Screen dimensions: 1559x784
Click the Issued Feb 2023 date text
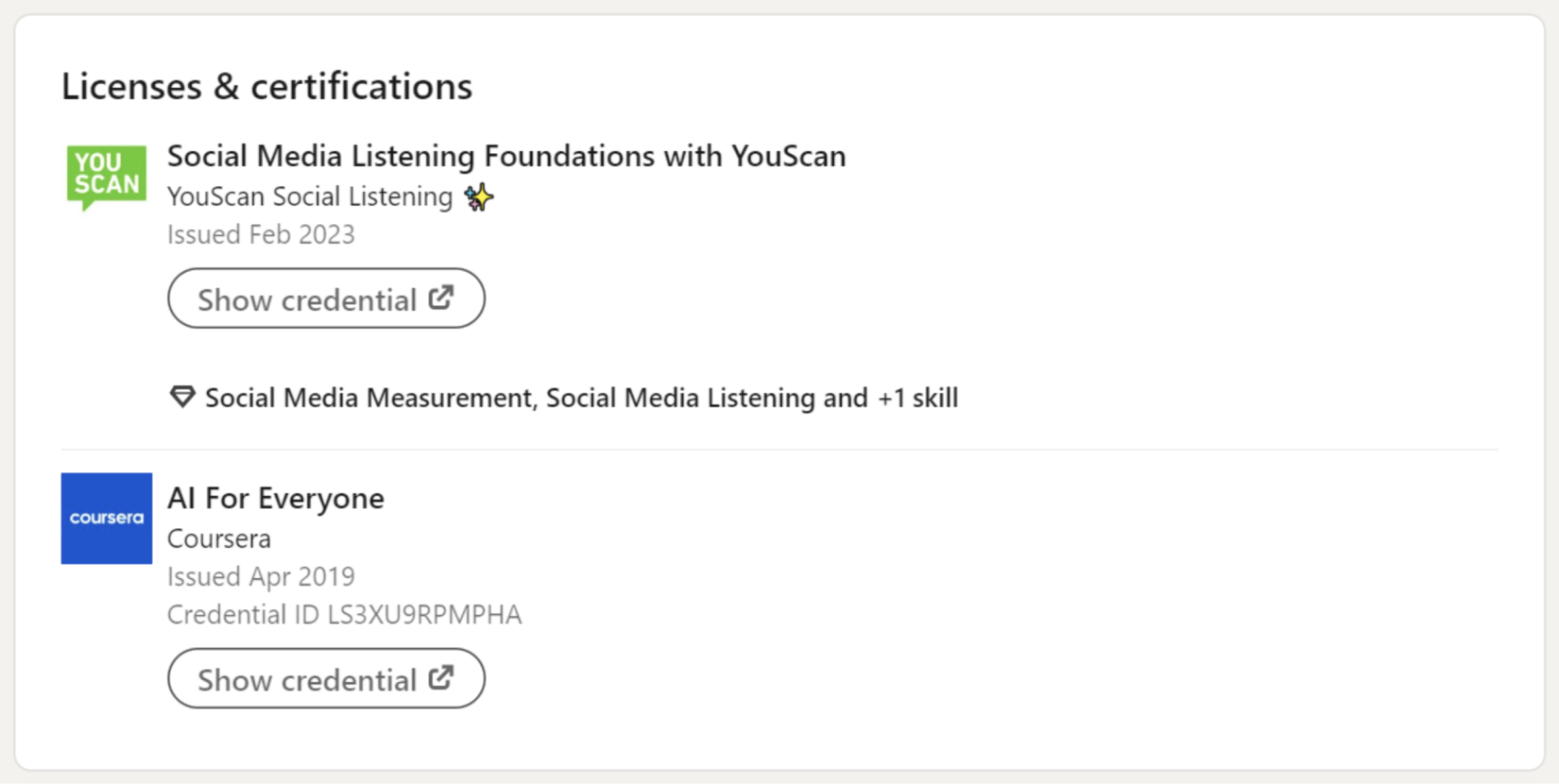(261, 234)
